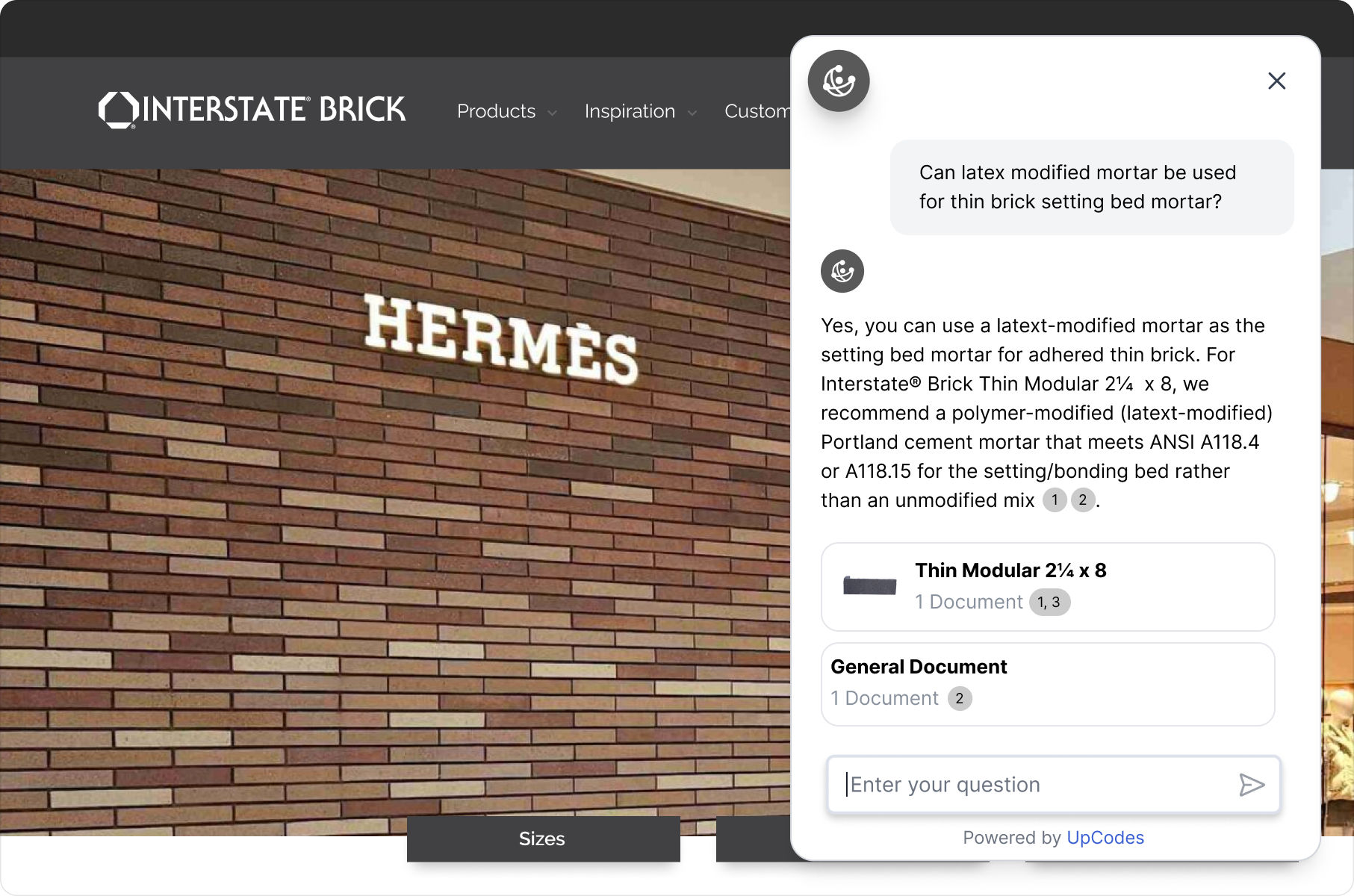Click the 1, 3 citation badge

tap(1049, 603)
